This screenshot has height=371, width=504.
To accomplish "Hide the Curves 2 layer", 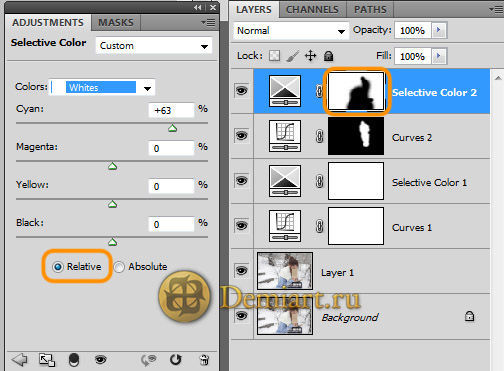I will tap(241, 136).
